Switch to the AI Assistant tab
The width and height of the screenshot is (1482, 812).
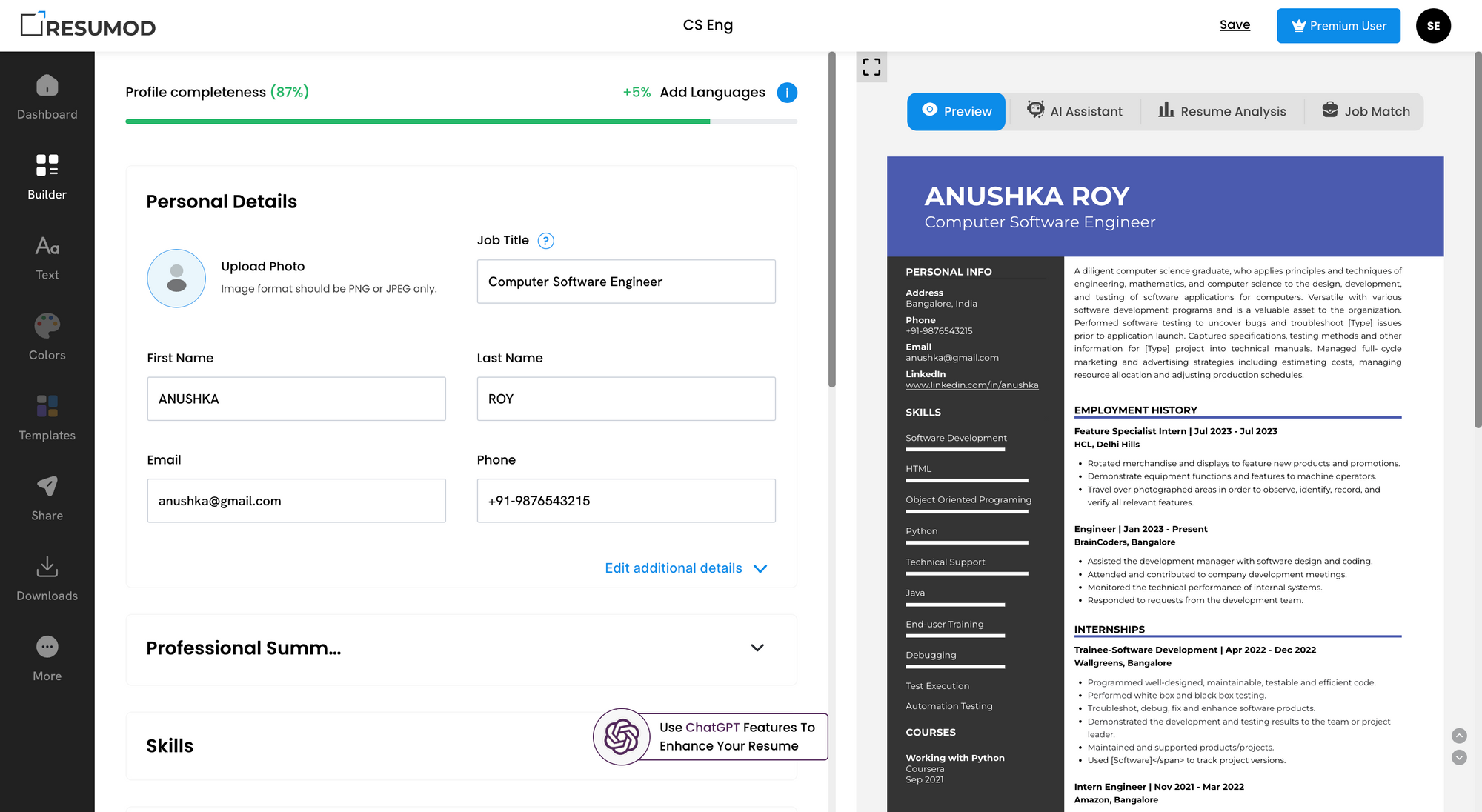pos(1074,111)
